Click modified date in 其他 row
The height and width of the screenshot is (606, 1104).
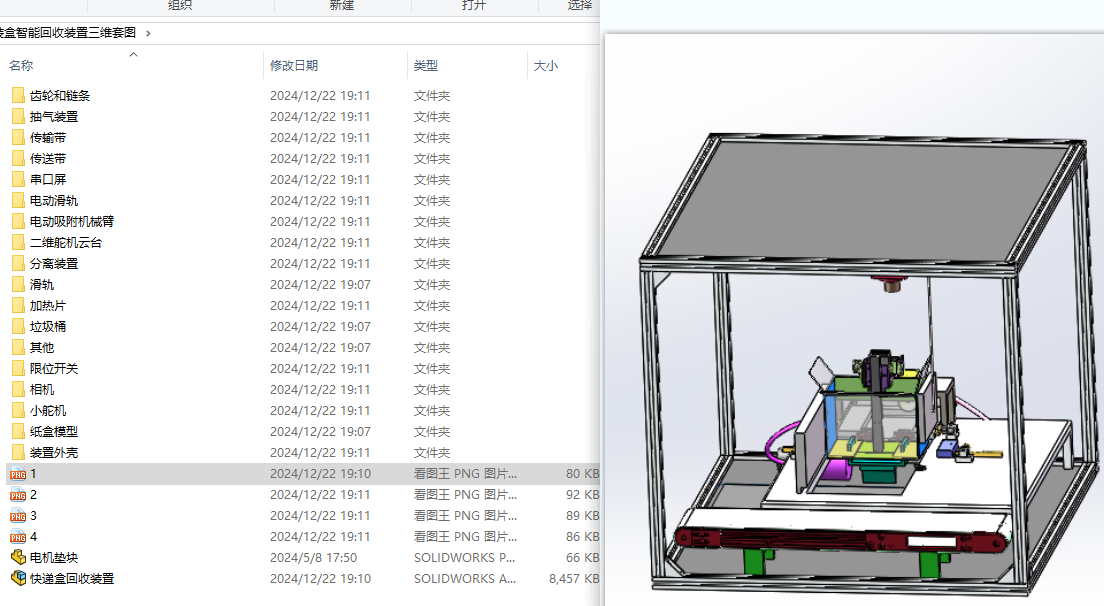(320, 348)
